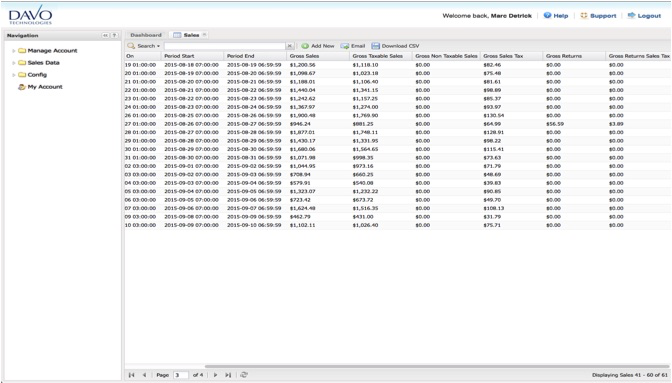The width and height of the screenshot is (672, 383).
Task: Click the Email envelope icon
Action: pos(345,46)
